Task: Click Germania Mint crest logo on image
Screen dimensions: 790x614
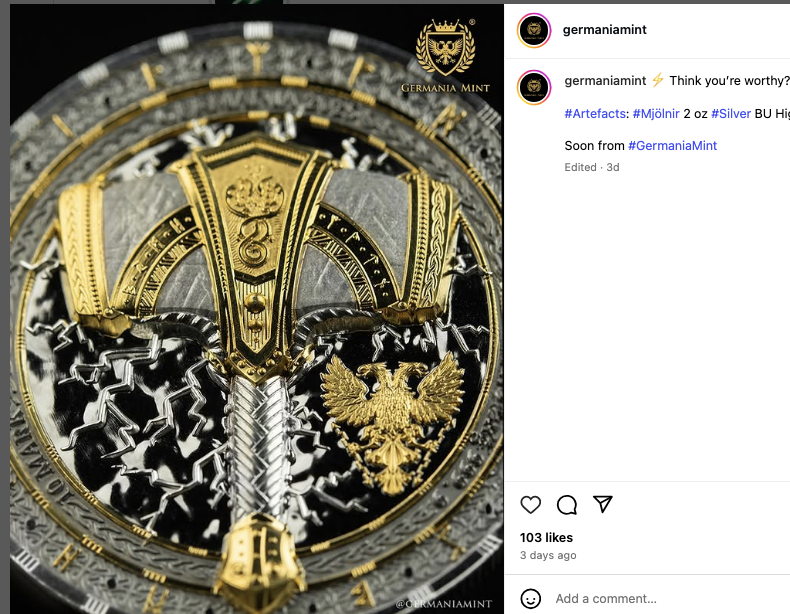Action: point(445,56)
